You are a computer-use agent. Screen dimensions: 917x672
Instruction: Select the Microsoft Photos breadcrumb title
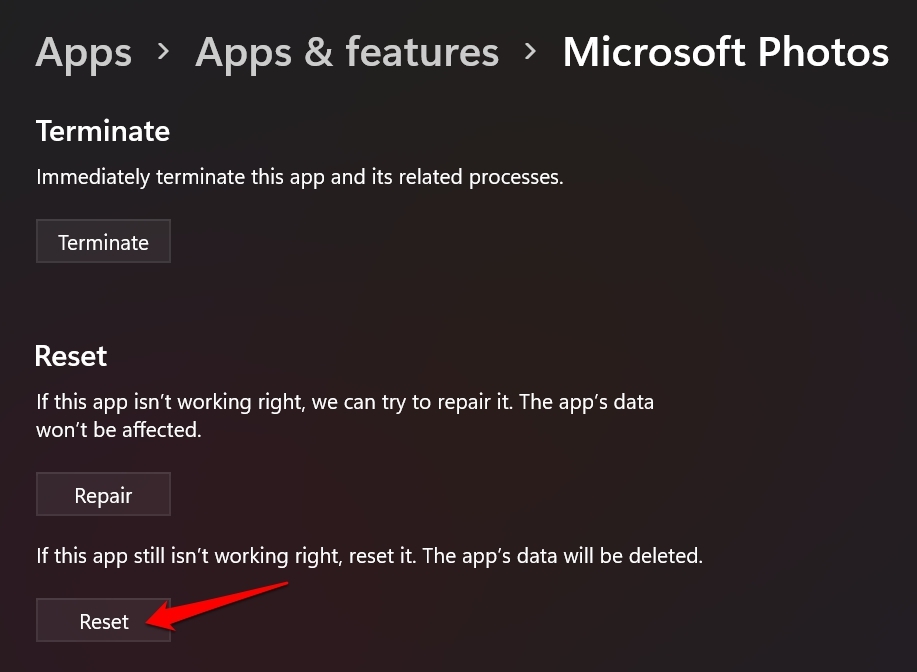coord(725,52)
